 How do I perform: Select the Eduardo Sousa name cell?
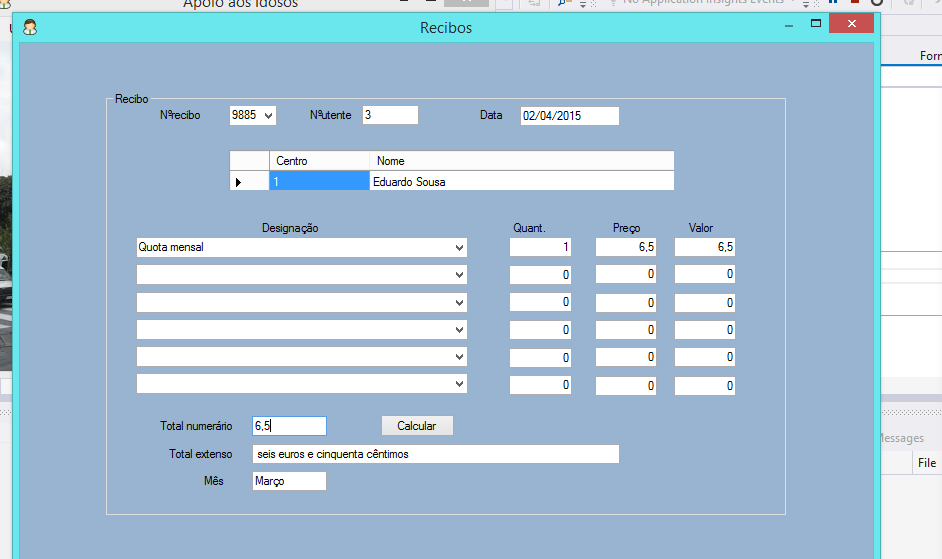(x=520, y=182)
